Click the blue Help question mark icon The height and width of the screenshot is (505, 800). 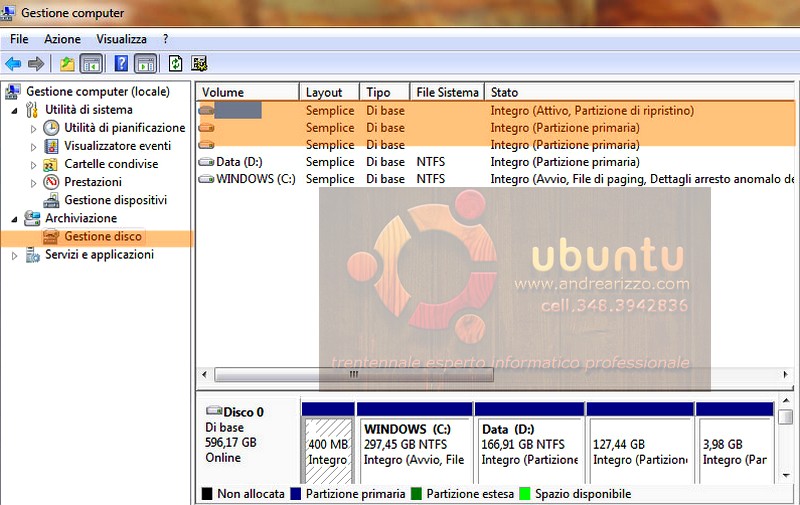click(121, 64)
